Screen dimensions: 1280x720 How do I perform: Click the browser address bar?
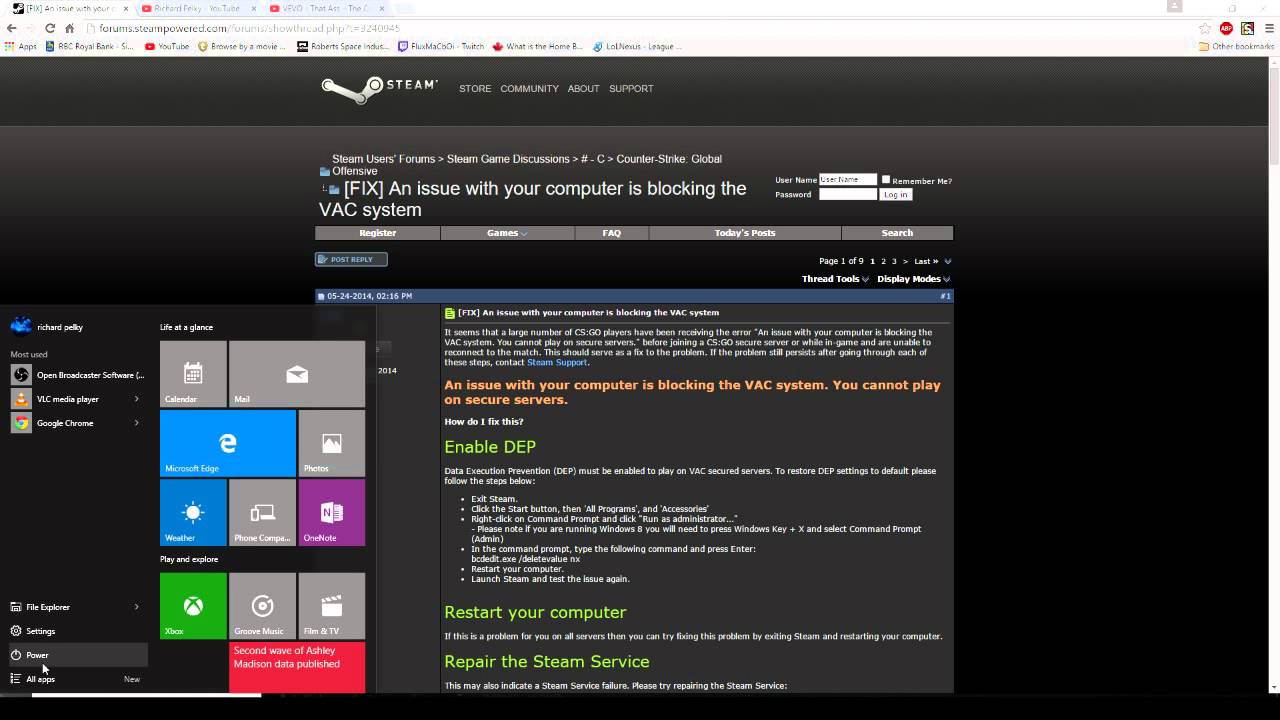point(640,28)
